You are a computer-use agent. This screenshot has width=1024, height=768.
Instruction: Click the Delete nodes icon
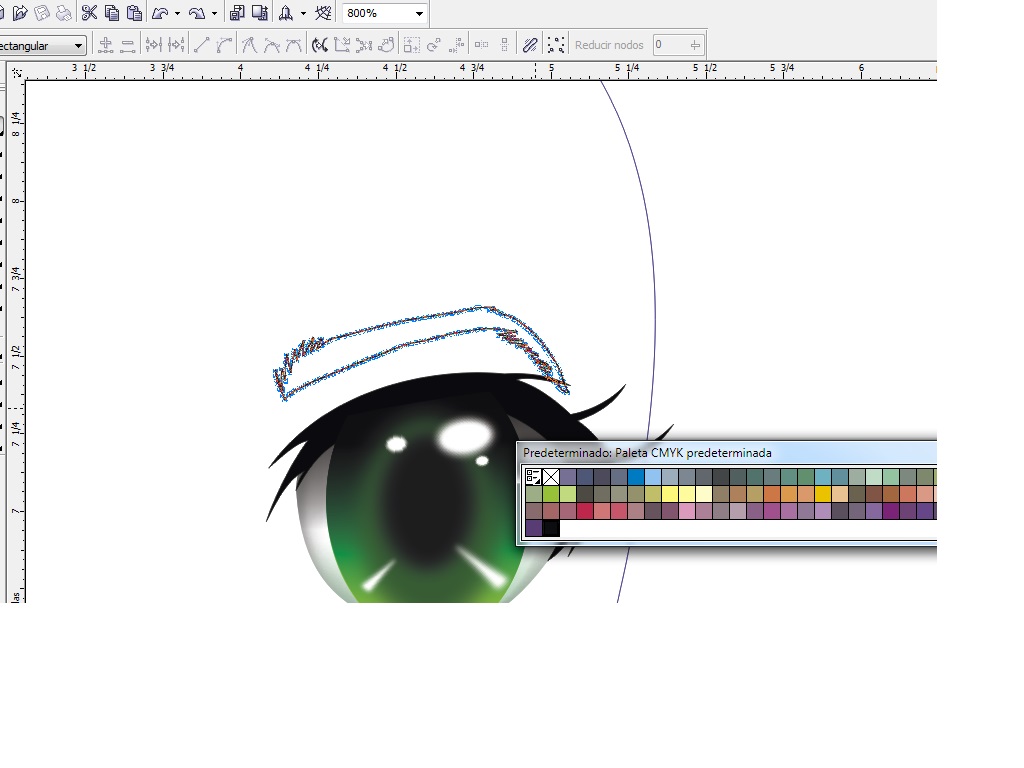pyautogui.click(x=128, y=45)
